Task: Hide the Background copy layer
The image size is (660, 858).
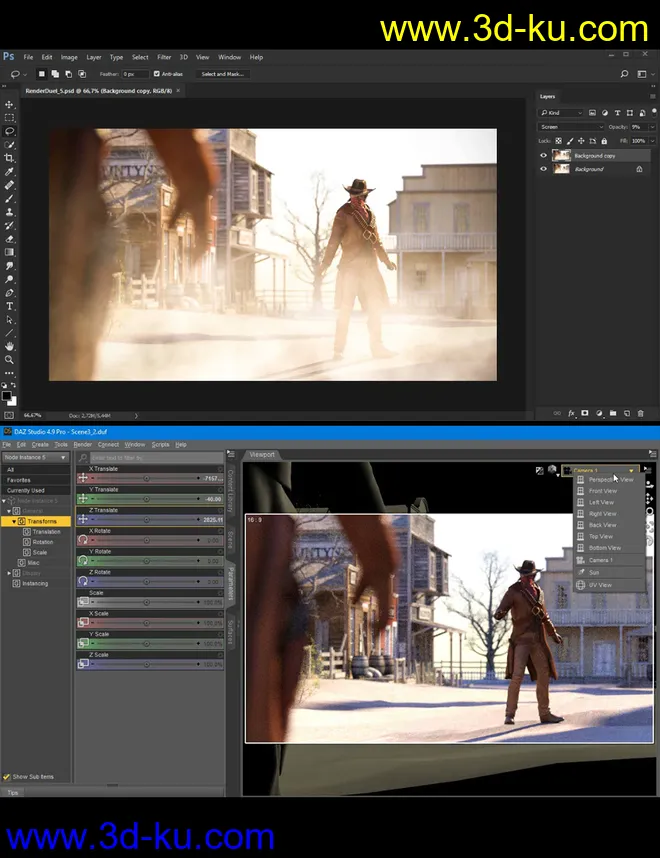Action: tap(544, 156)
